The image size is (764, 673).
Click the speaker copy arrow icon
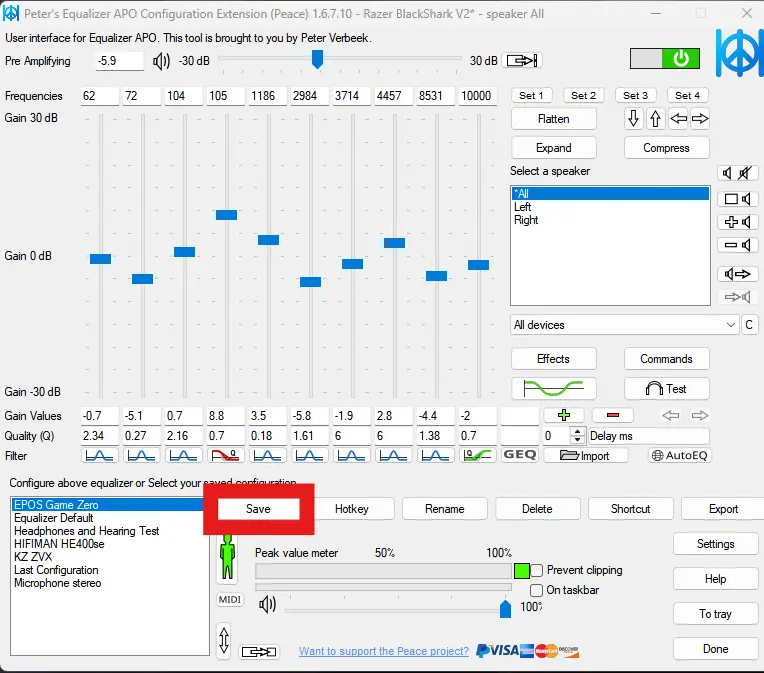737,274
